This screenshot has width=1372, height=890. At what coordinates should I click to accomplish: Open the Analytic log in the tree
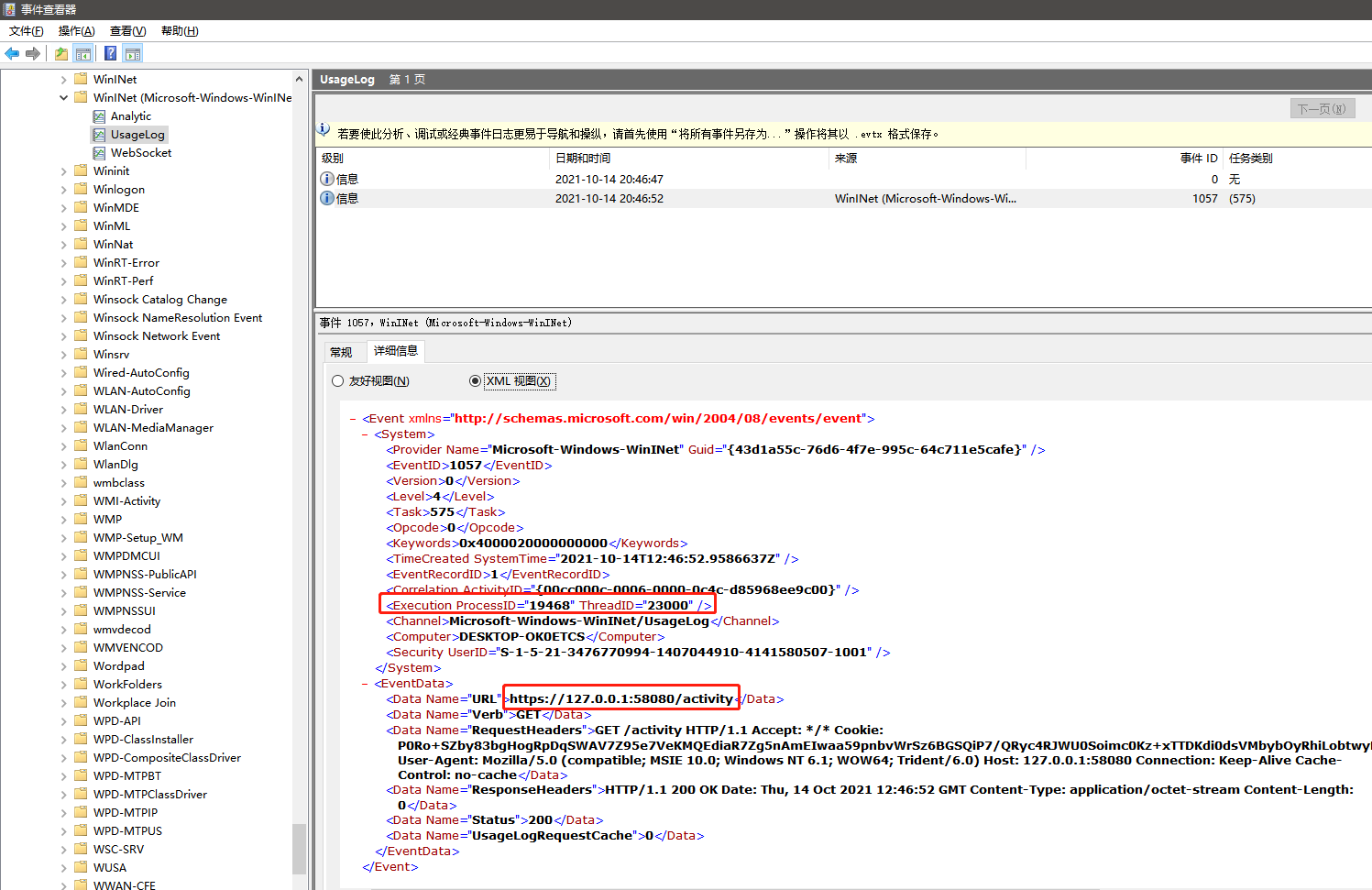[x=130, y=116]
